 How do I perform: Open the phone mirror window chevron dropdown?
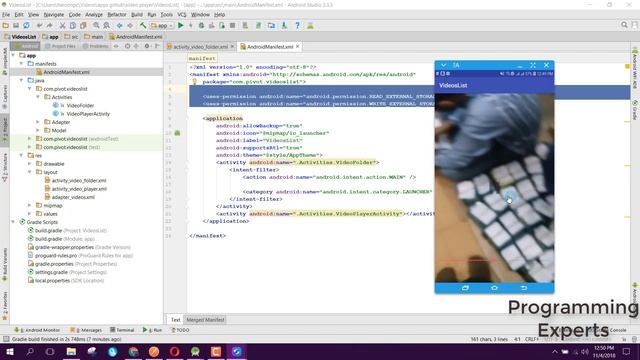(x=443, y=65)
